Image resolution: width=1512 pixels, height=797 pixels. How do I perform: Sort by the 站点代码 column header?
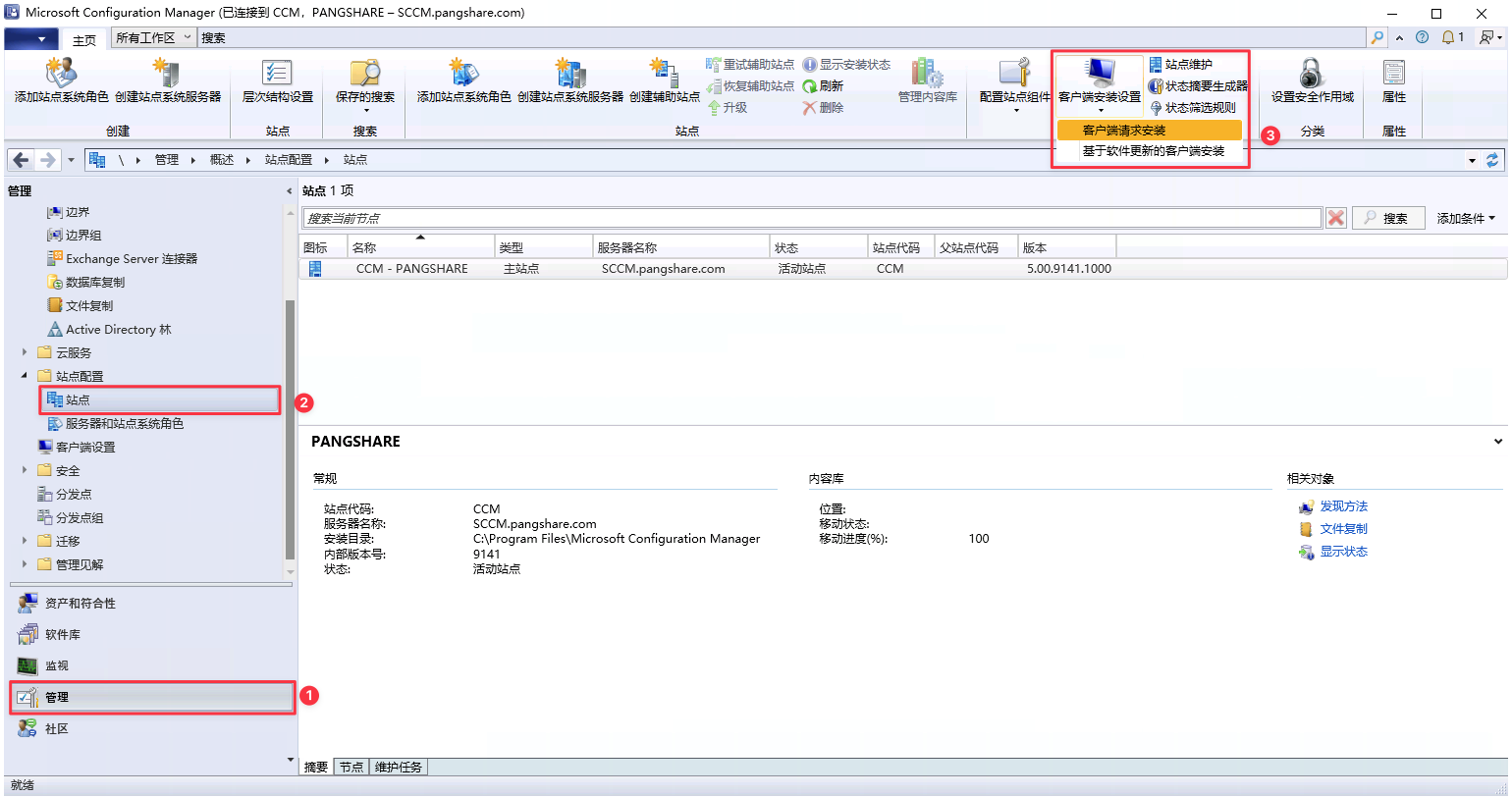coord(901,247)
